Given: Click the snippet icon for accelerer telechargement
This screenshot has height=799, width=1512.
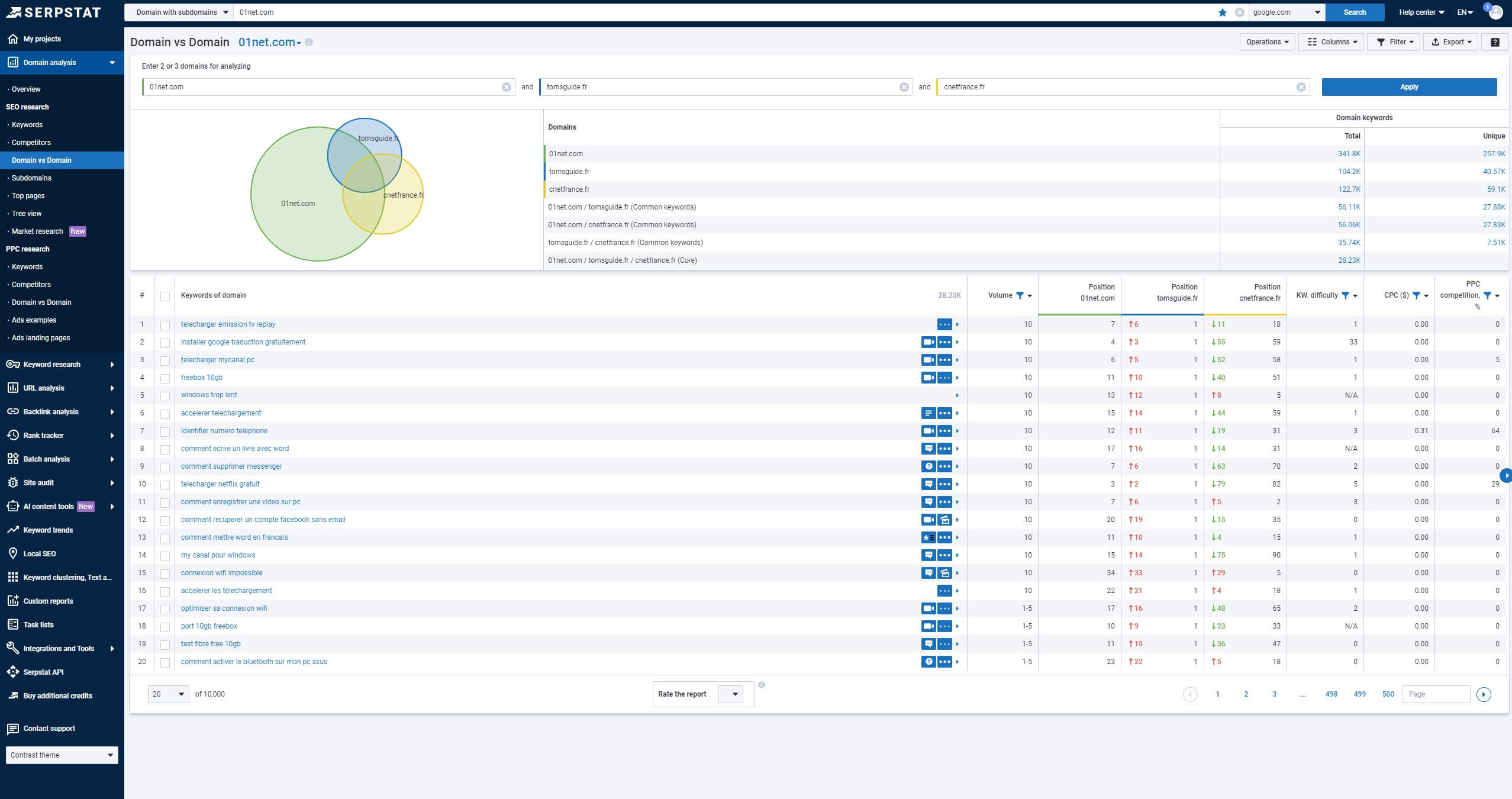Looking at the screenshot, I should (x=929, y=413).
